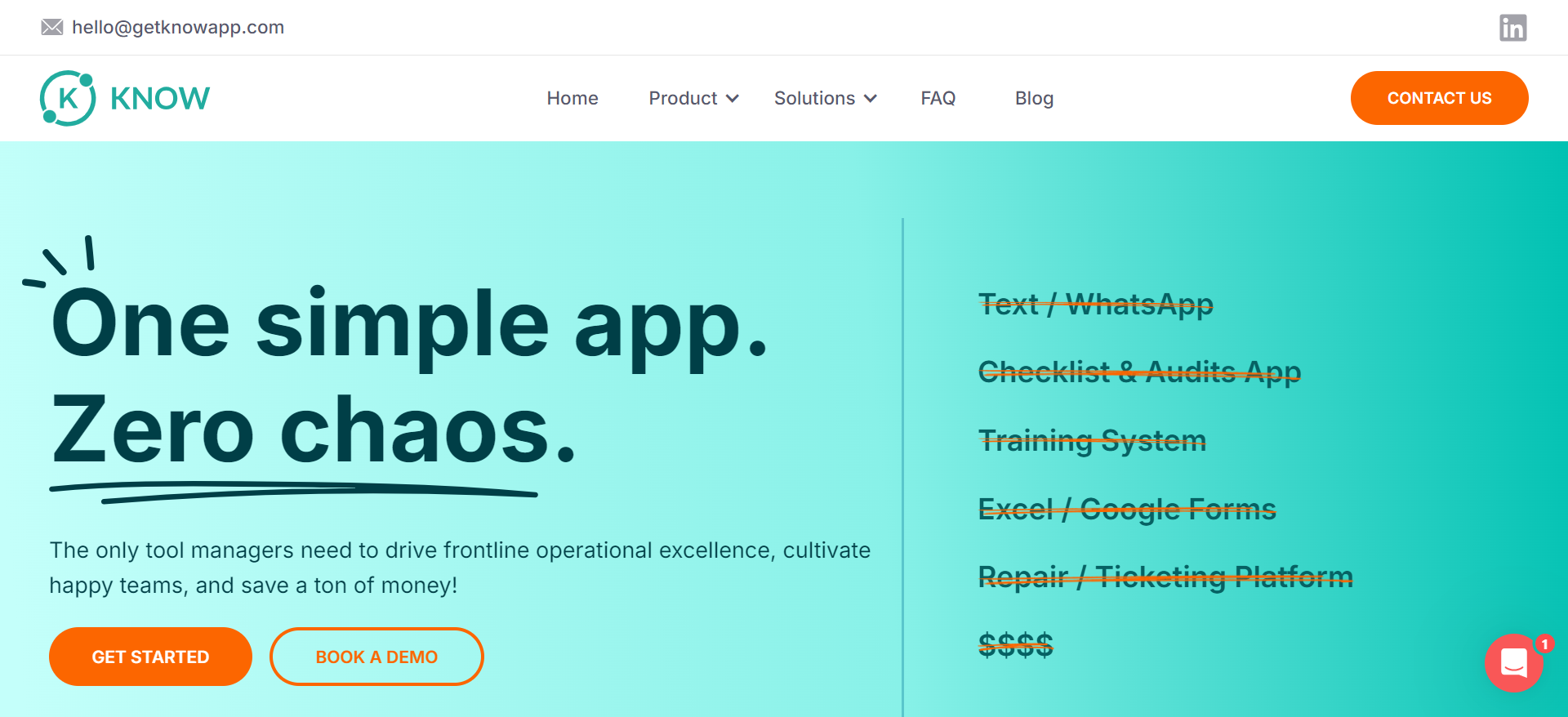The image size is (1568, 717).
Task: Click the Repair / Ticketing Platform text
Action: click(1165, 577)
